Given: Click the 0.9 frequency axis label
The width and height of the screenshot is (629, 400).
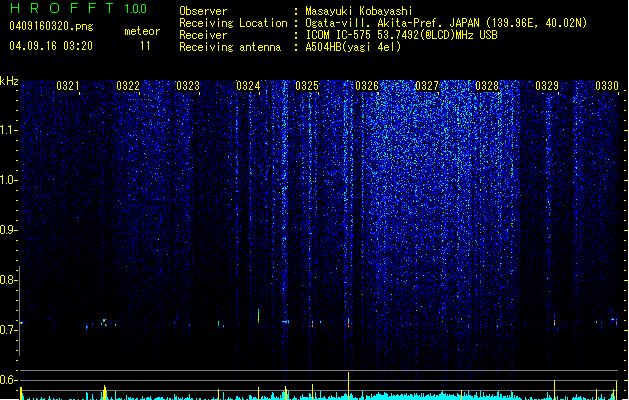Looking at the screenshot, I should pyautogui.click(x=8, y=230).
